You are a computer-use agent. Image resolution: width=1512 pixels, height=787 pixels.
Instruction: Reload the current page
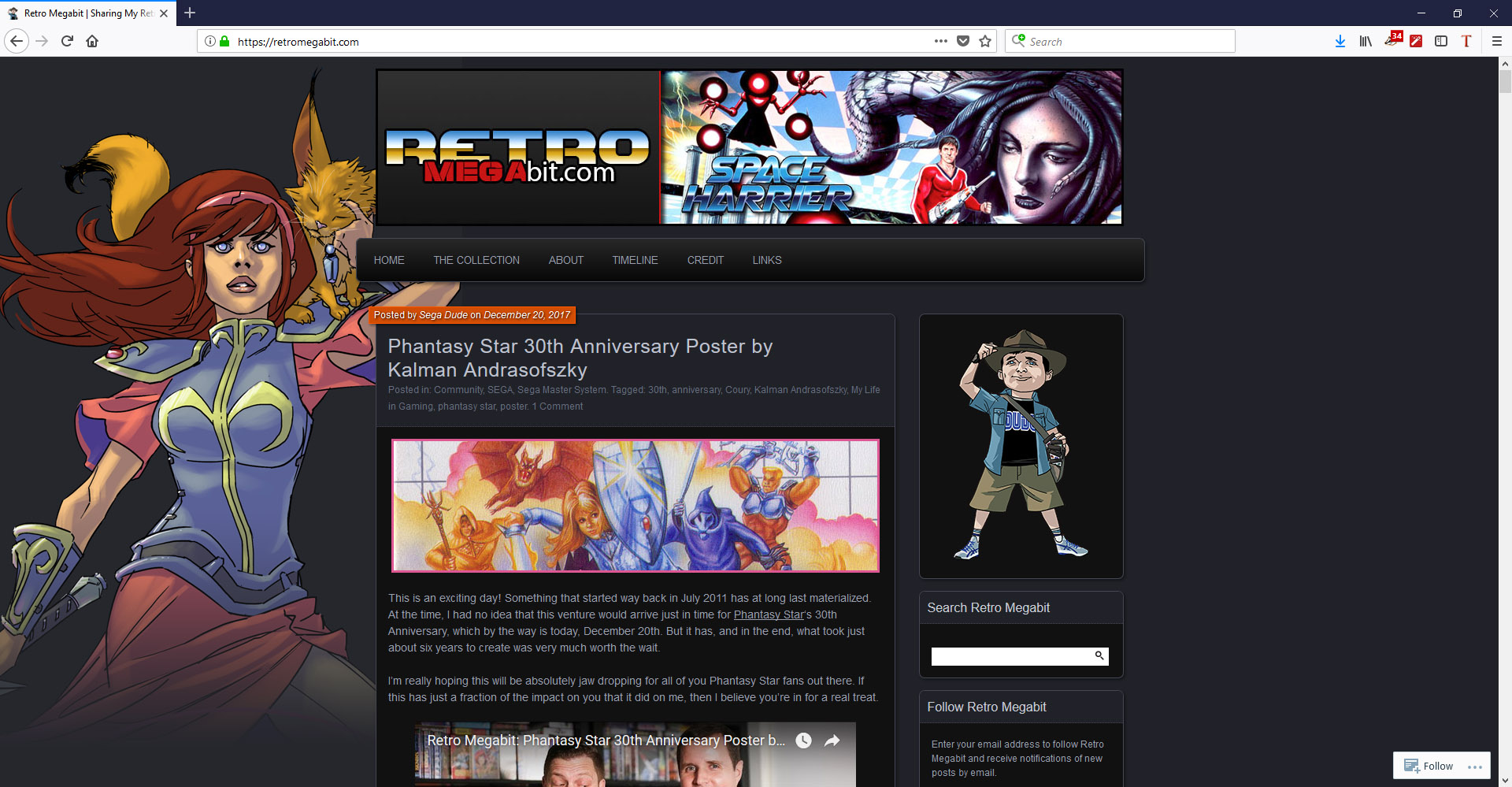pyautogui.click(x=67, y=41)
